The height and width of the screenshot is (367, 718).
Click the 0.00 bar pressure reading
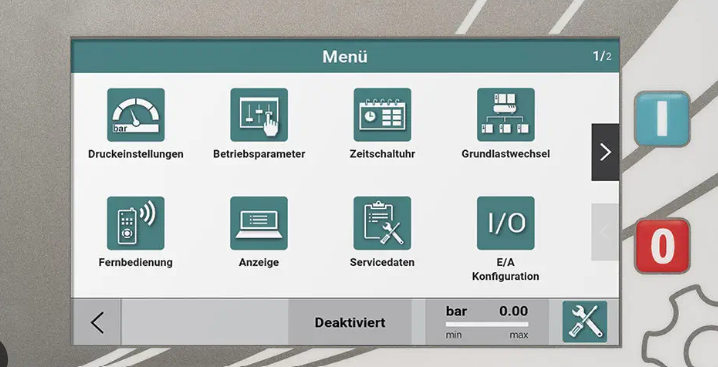513,311
